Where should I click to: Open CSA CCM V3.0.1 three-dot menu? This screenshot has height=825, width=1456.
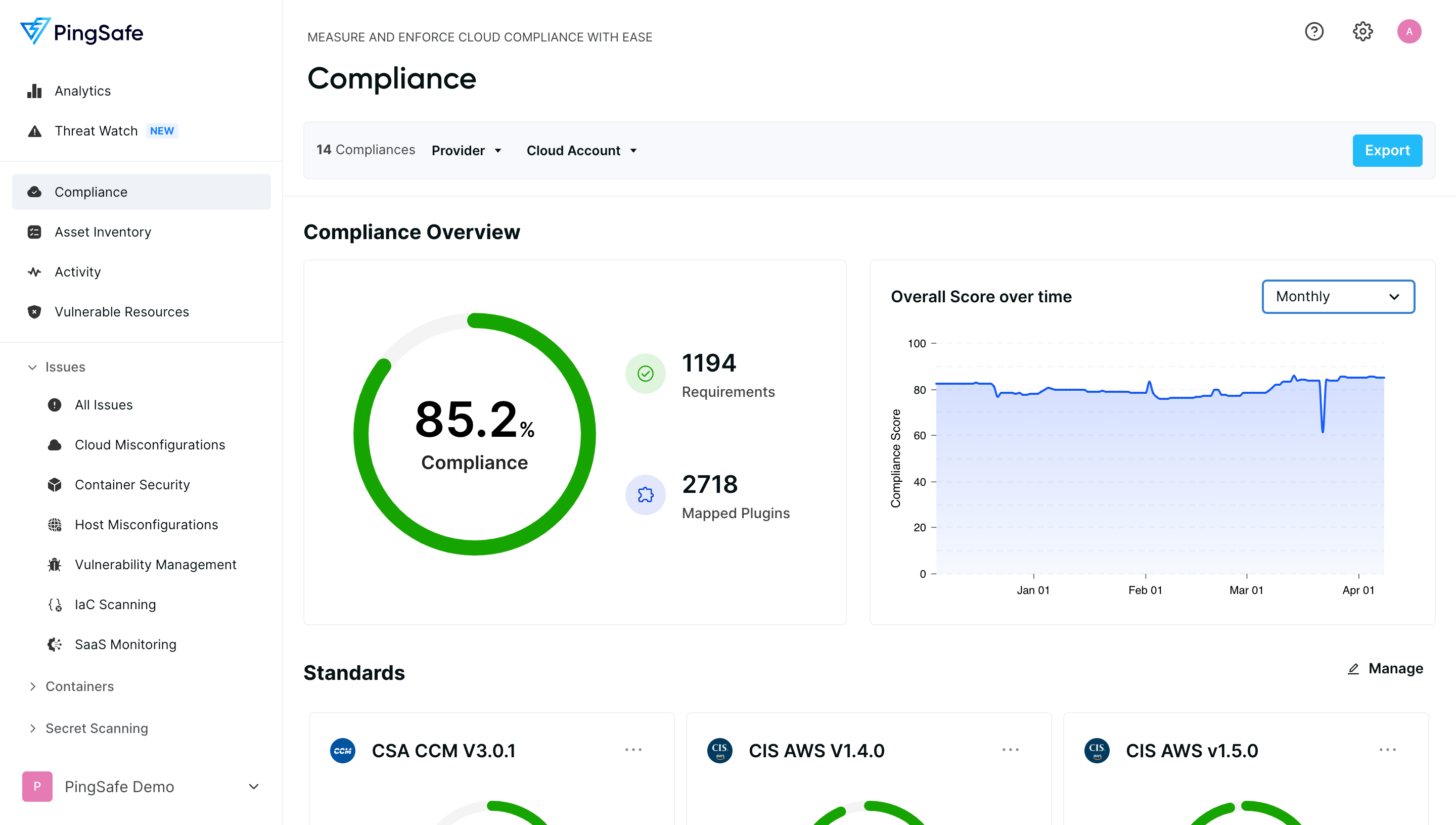click(x=633, y=750)
